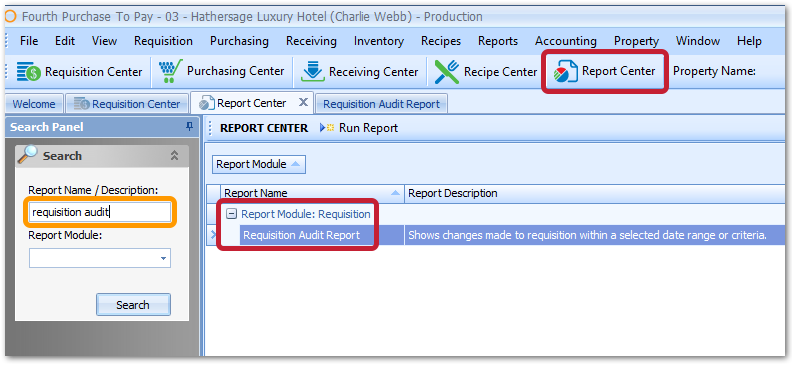Viewport: 792px width, 365px height.
Task: Click the Run Report icon
Action: (x=327, y=128)
